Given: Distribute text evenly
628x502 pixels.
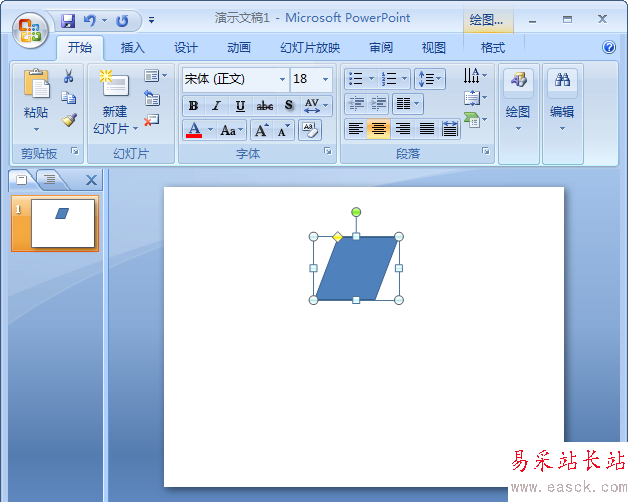Looking at the screenshot, I should (450, 129).
